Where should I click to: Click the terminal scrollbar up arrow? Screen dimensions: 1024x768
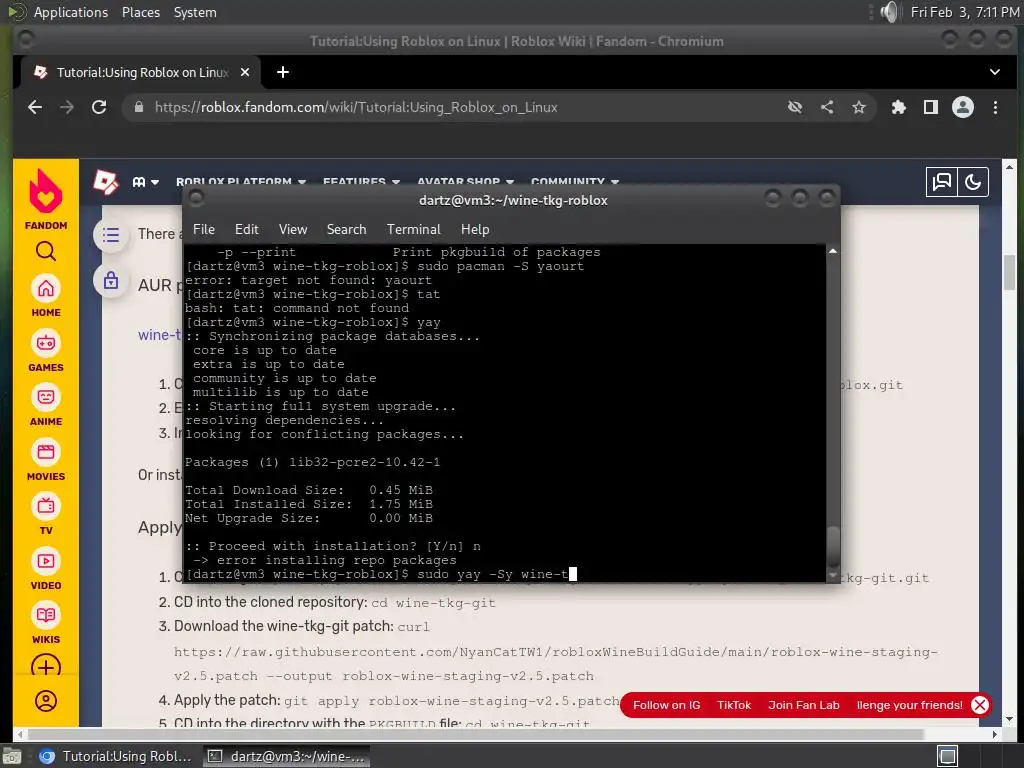click(833, 251)
